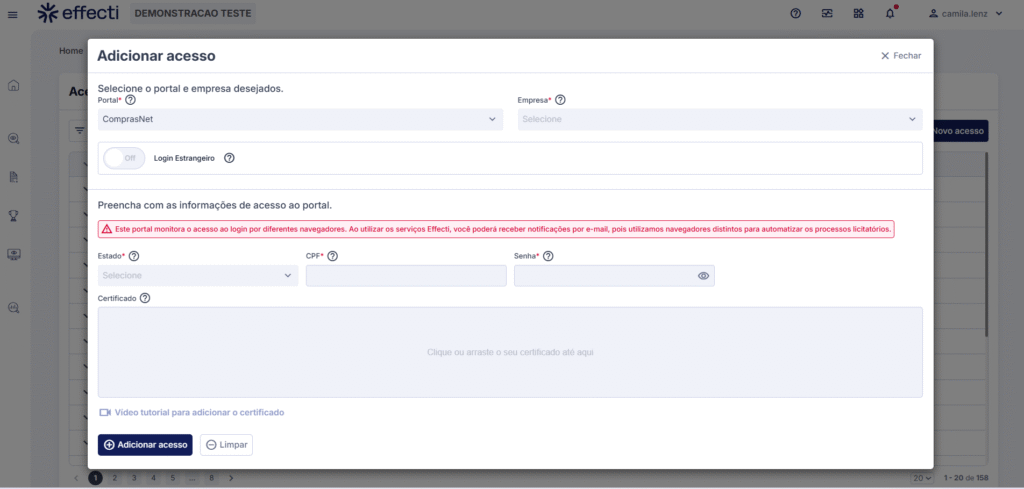
Task: Click the help icon beside Login Estrangeiro
Action: pos(229,158)
